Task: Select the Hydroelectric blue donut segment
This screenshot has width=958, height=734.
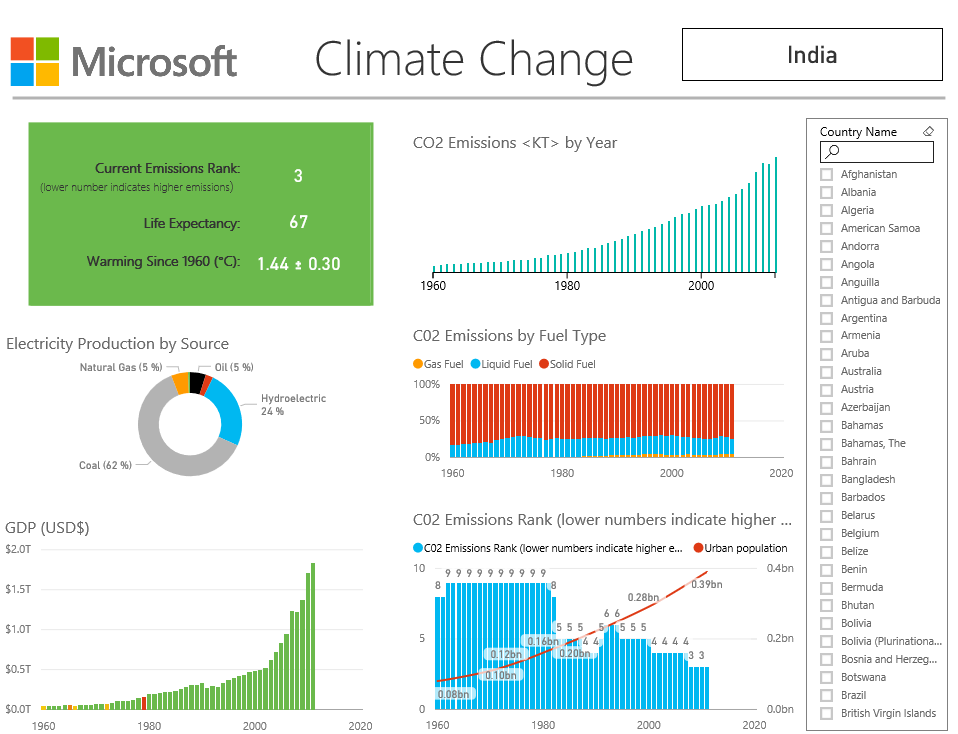Action: coord(229,408)
